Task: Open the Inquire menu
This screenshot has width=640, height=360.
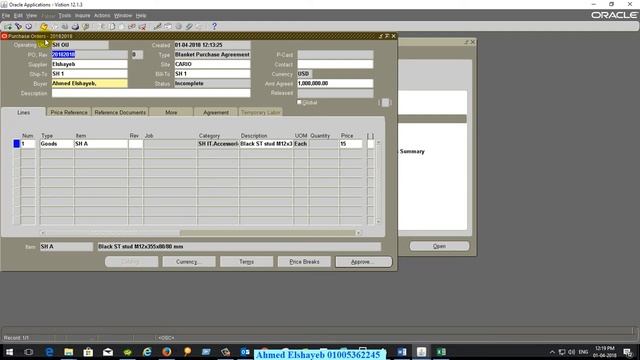Action: (x=82, y=16)
